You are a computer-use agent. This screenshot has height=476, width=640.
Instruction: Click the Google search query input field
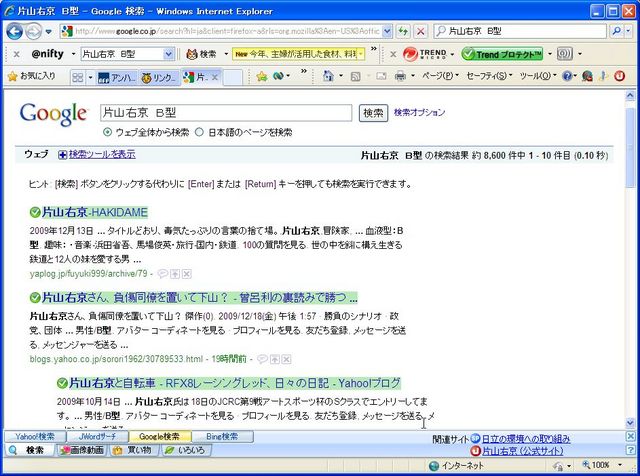coord(226,113)
